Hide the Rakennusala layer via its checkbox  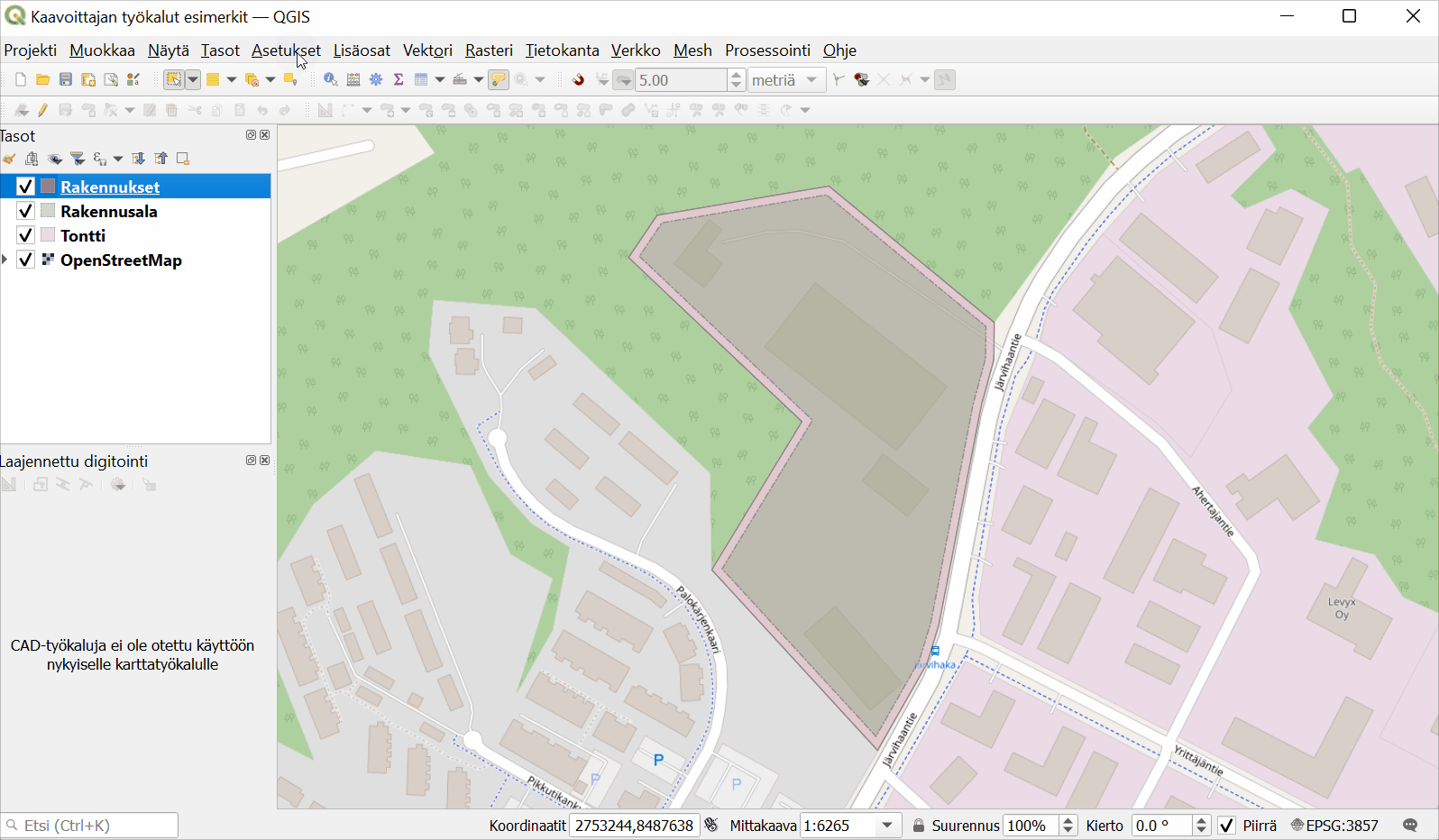25,211
